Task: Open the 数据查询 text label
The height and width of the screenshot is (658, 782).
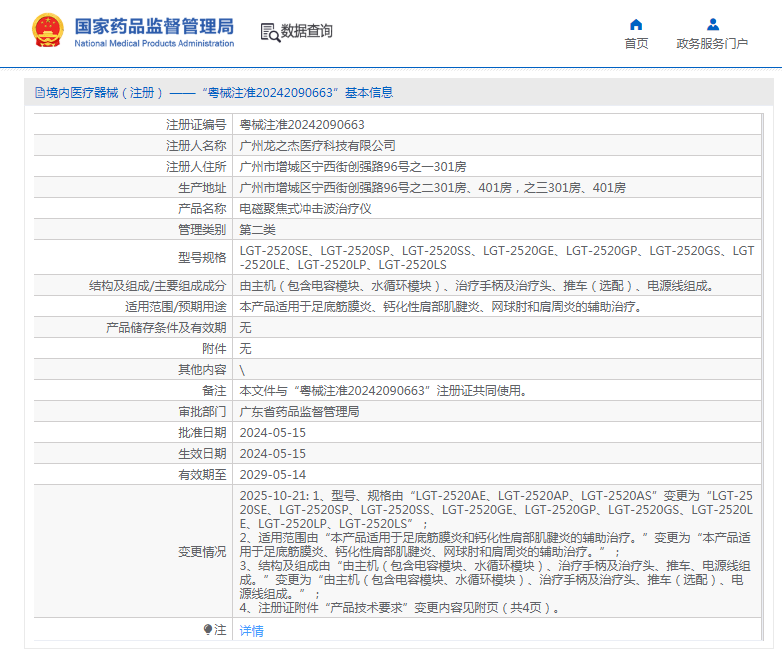Action: click(307, 31)
